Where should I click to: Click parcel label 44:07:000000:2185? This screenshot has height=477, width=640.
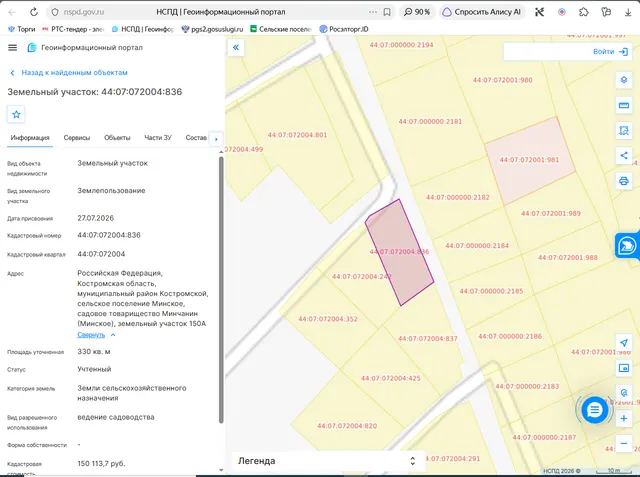[491, 291]
